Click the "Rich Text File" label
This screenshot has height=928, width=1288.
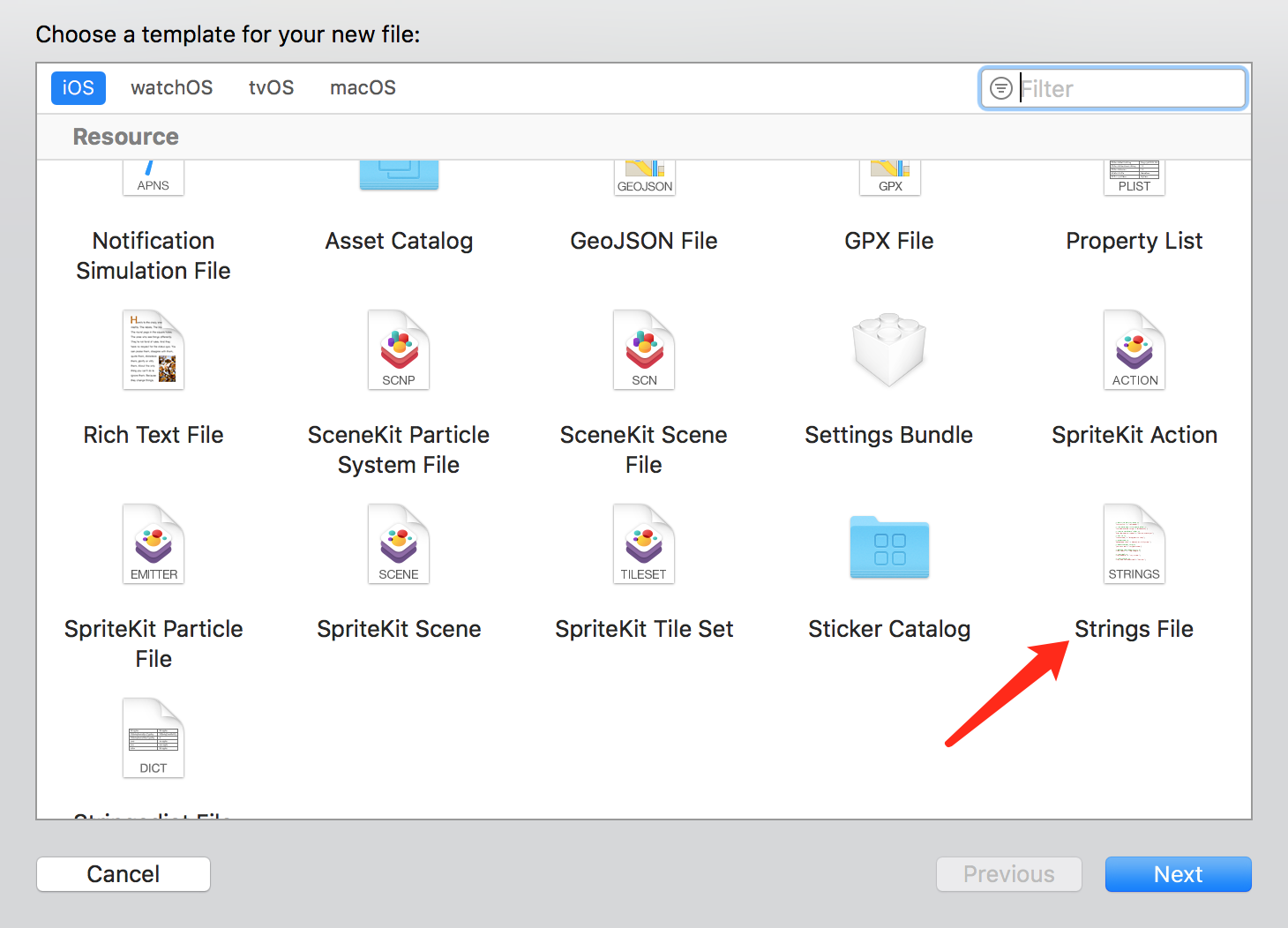click(154, 435)
